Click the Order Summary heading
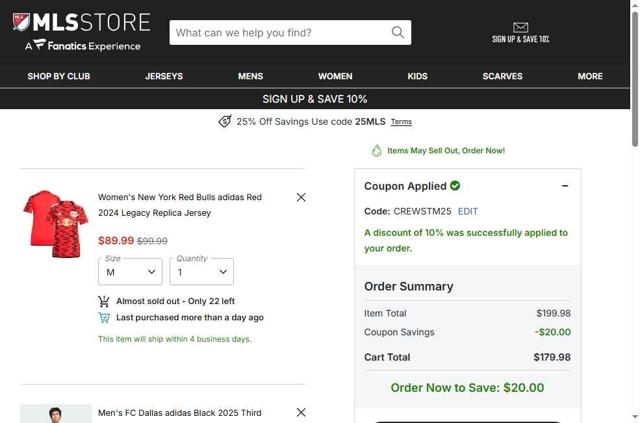Screen dimensions: 640x423 [x=409, y=286]
